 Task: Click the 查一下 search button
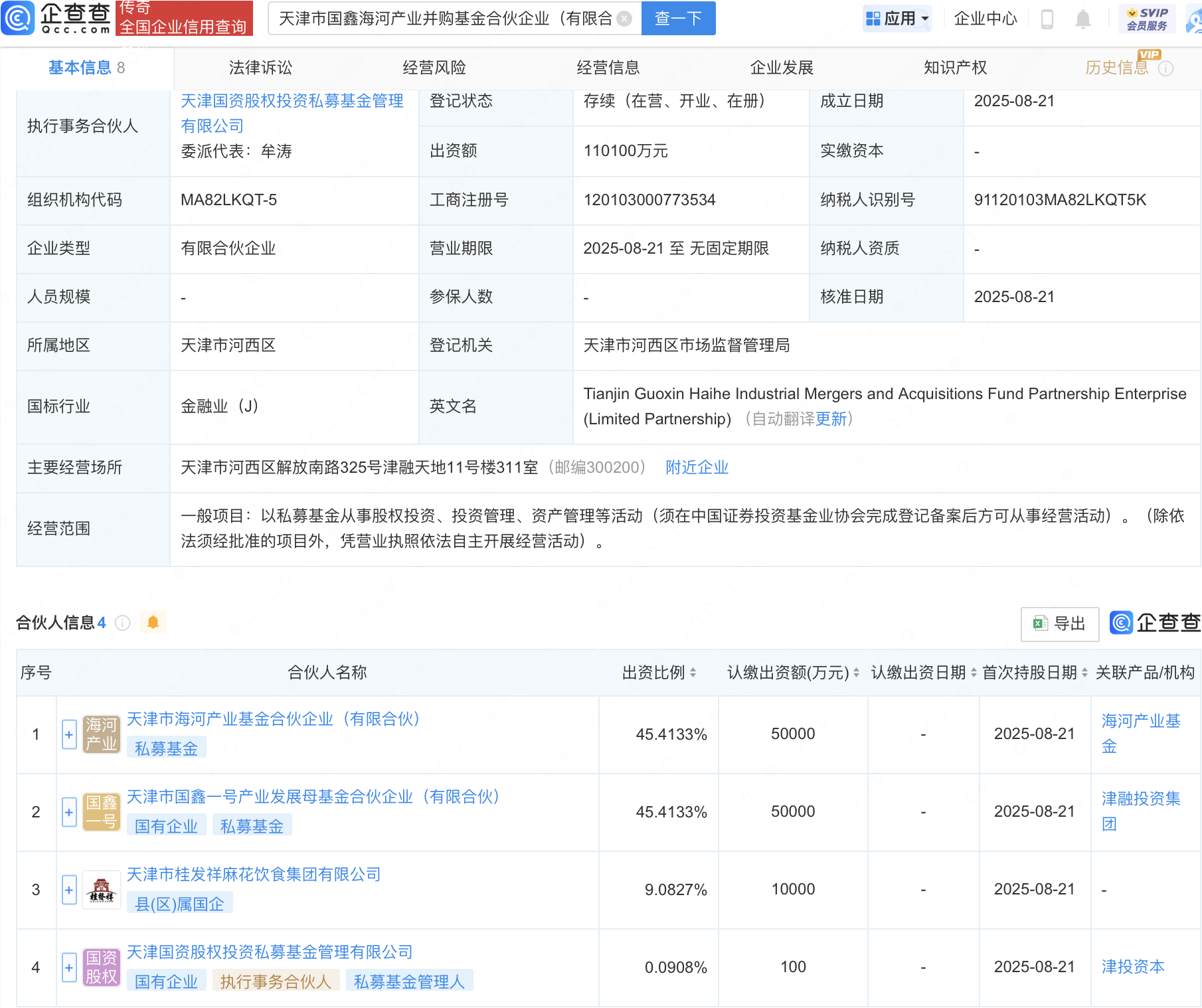[678, 19]
